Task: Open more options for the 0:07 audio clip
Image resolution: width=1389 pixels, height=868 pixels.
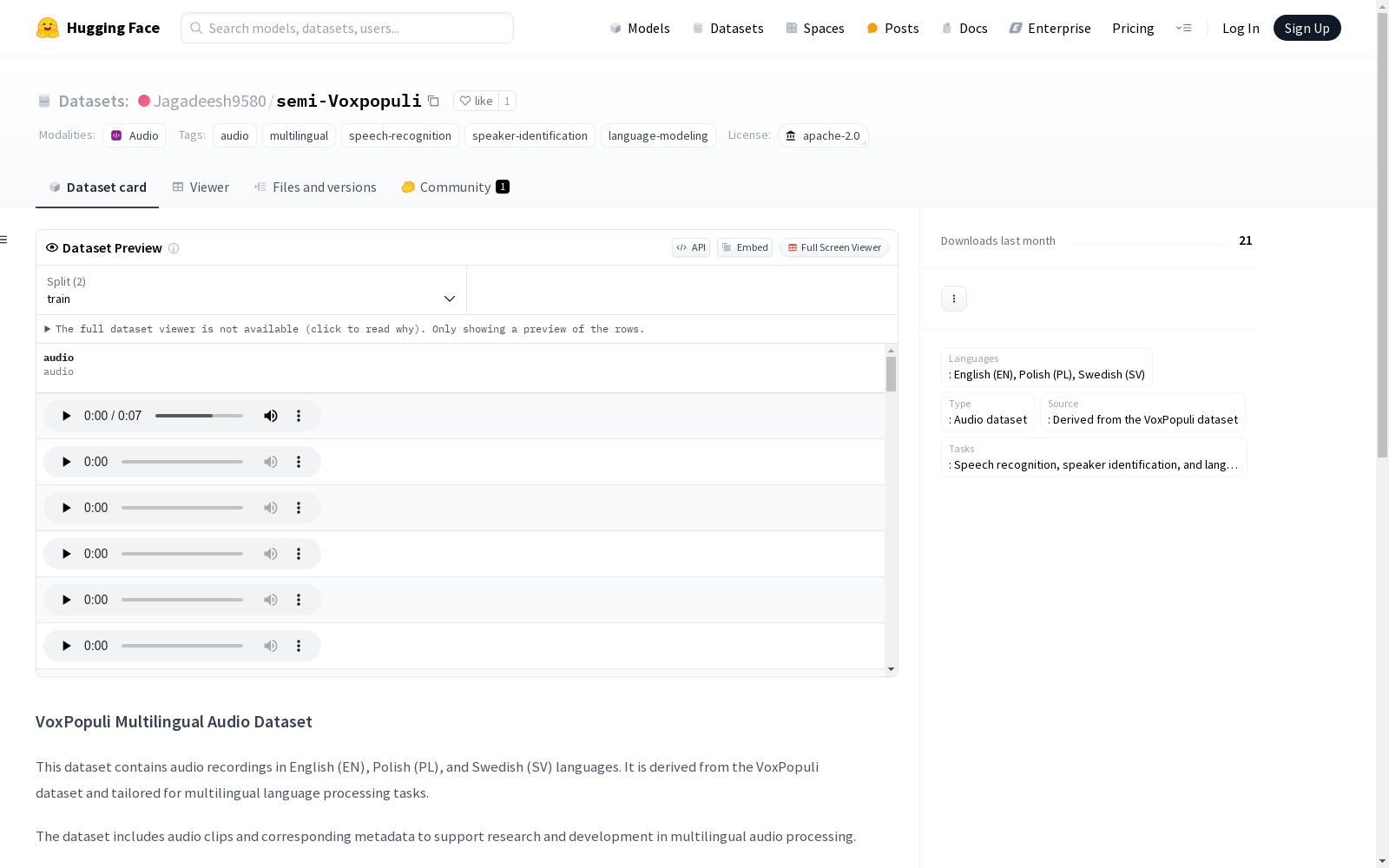Action: click(299, 416)
